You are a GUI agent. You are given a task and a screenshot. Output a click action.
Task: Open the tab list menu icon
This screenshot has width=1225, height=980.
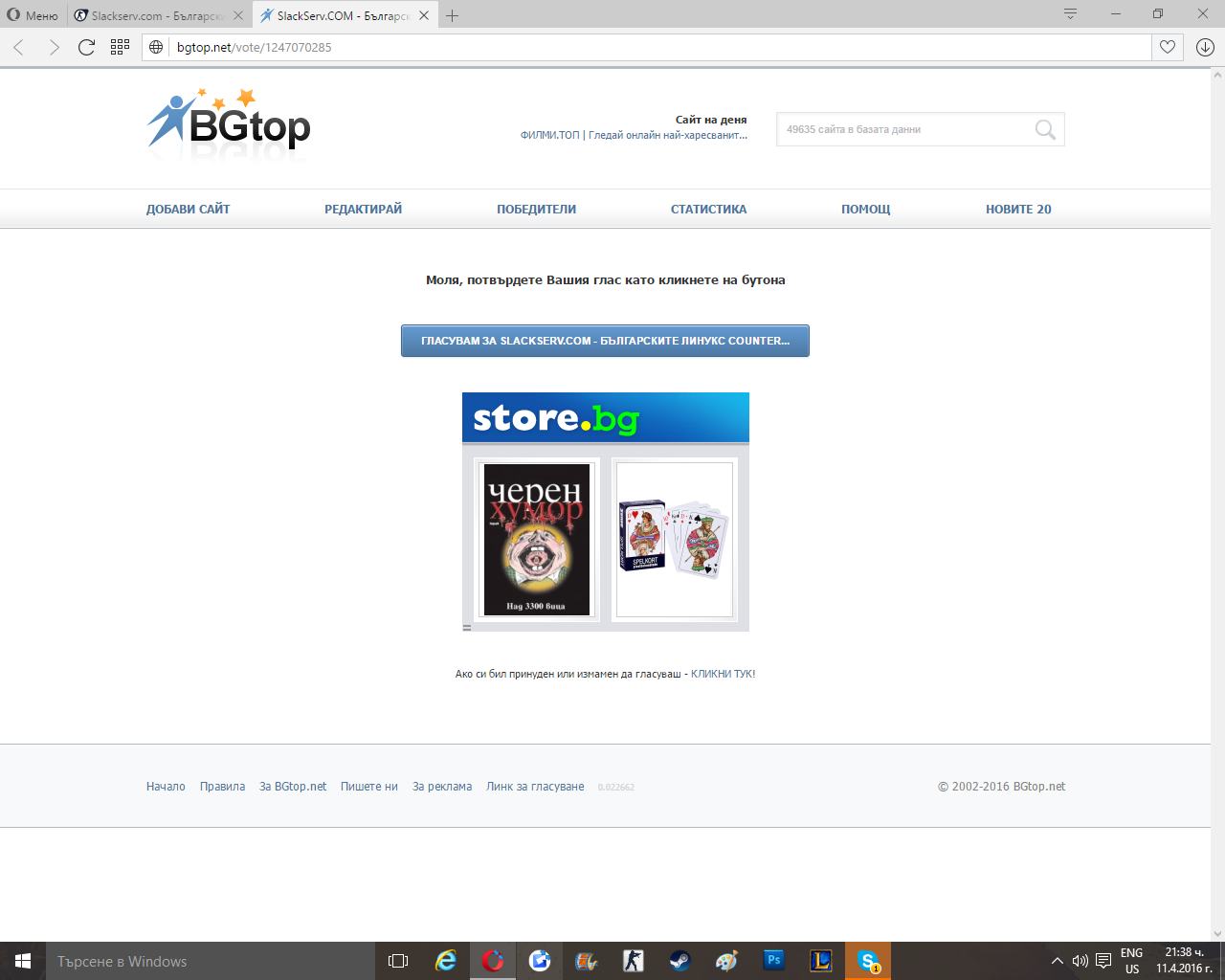[x=1070, y=14]
